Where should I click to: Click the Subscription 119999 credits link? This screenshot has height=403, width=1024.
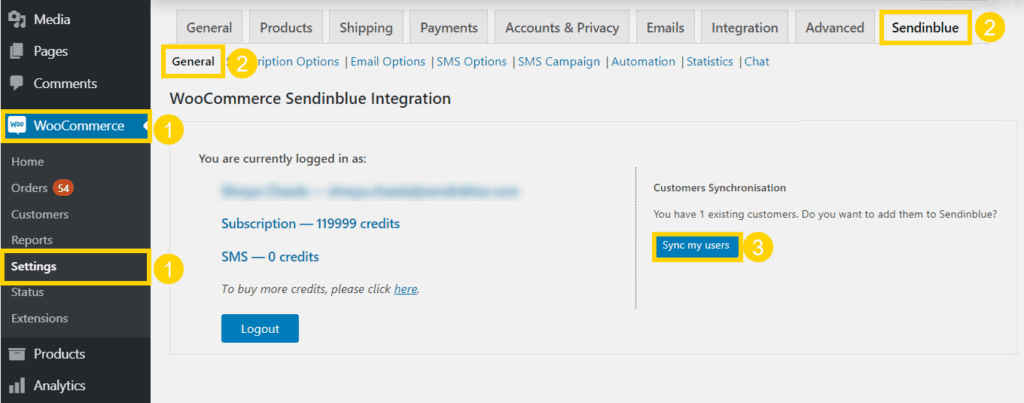tap(311, 223)
